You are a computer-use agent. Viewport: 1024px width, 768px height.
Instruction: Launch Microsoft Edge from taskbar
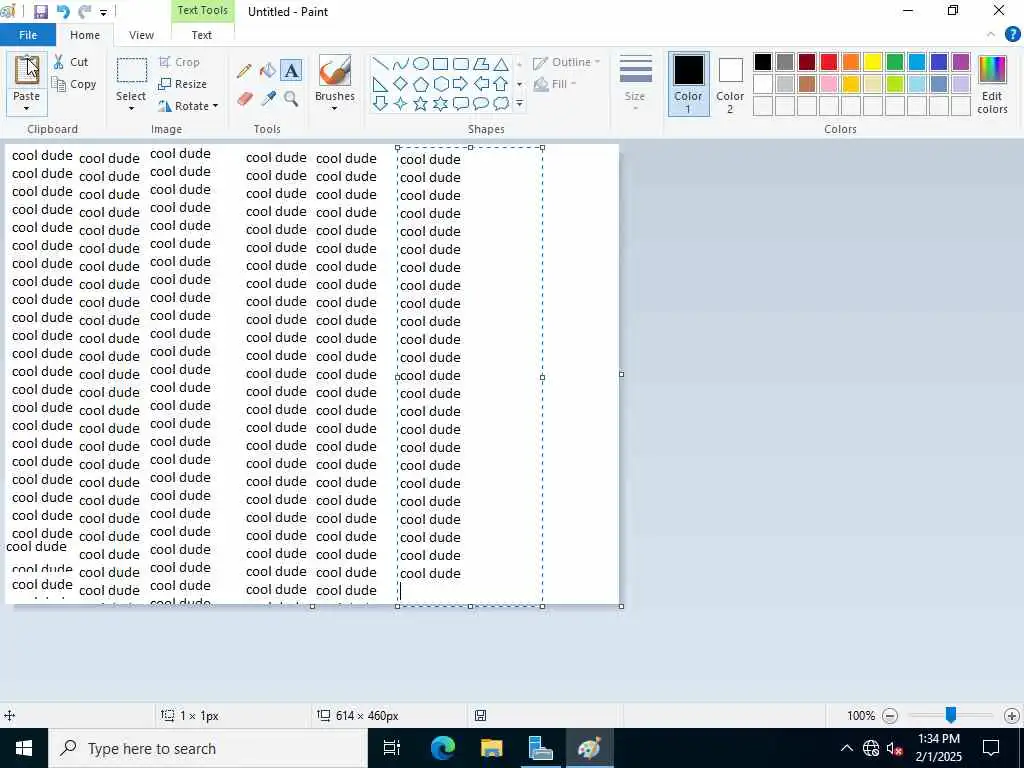(x=442, y=748)
